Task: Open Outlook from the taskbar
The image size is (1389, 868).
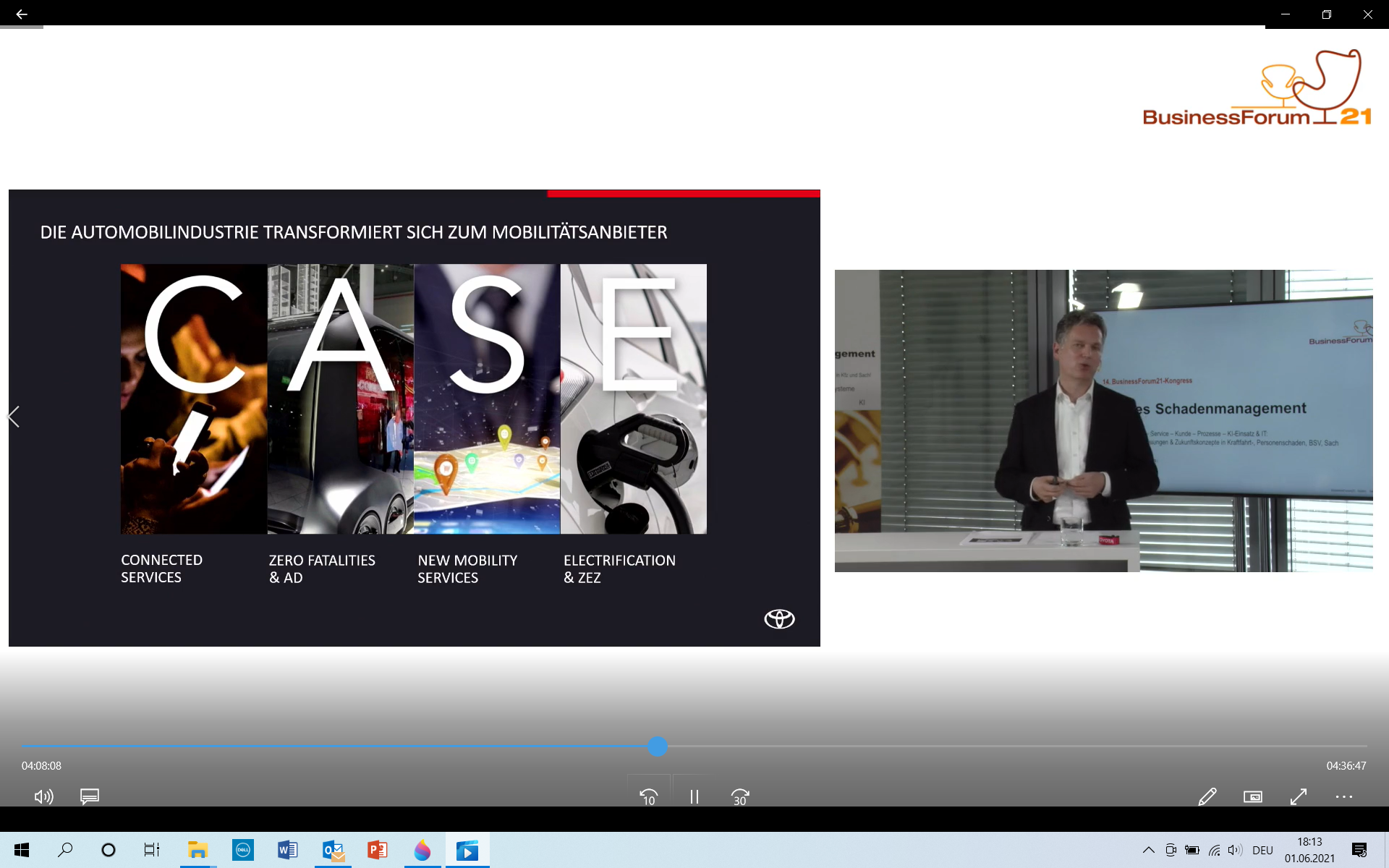Action: (x=333, y=850)
